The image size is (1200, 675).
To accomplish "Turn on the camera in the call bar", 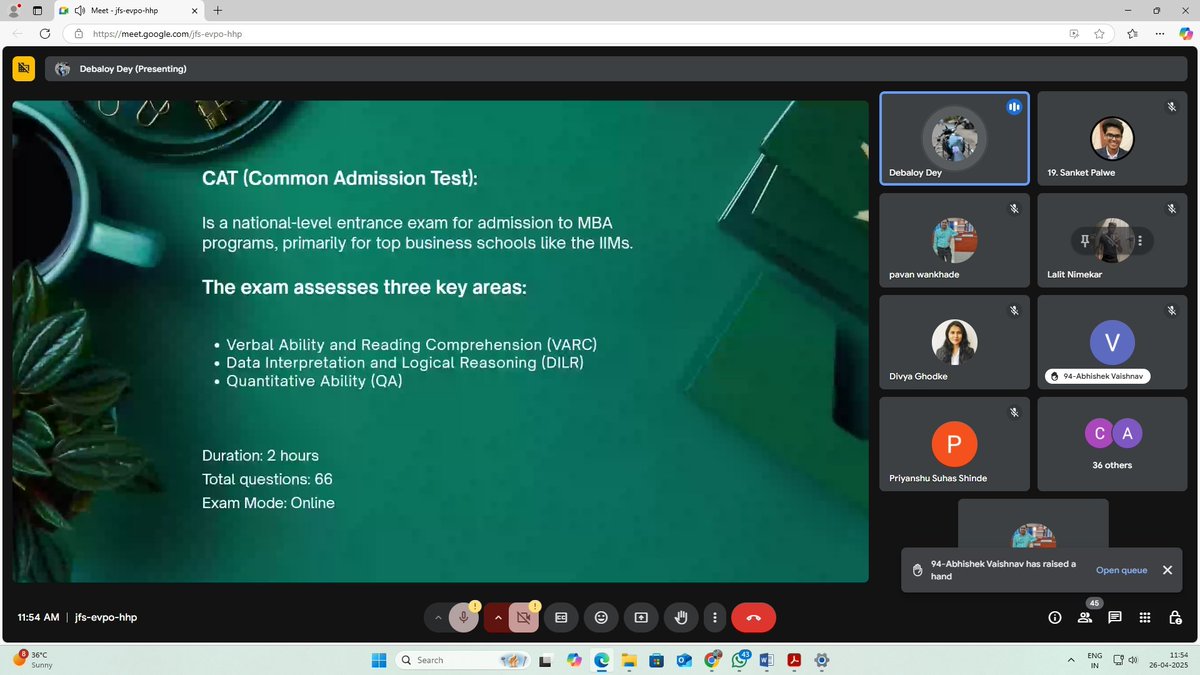I will (523, 618).
